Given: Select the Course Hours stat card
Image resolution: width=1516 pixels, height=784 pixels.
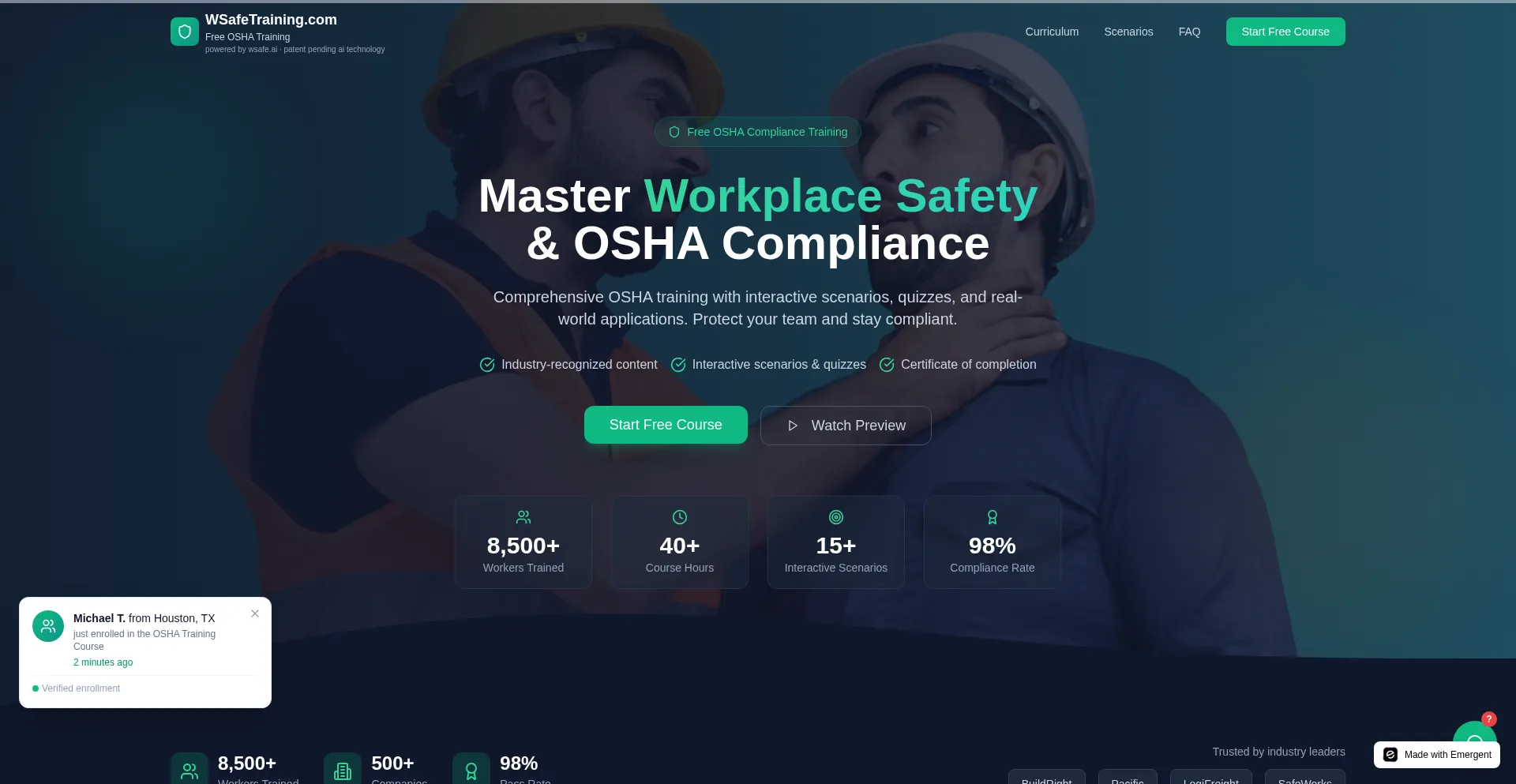Looking at the screenshot, I should [680, 542].
